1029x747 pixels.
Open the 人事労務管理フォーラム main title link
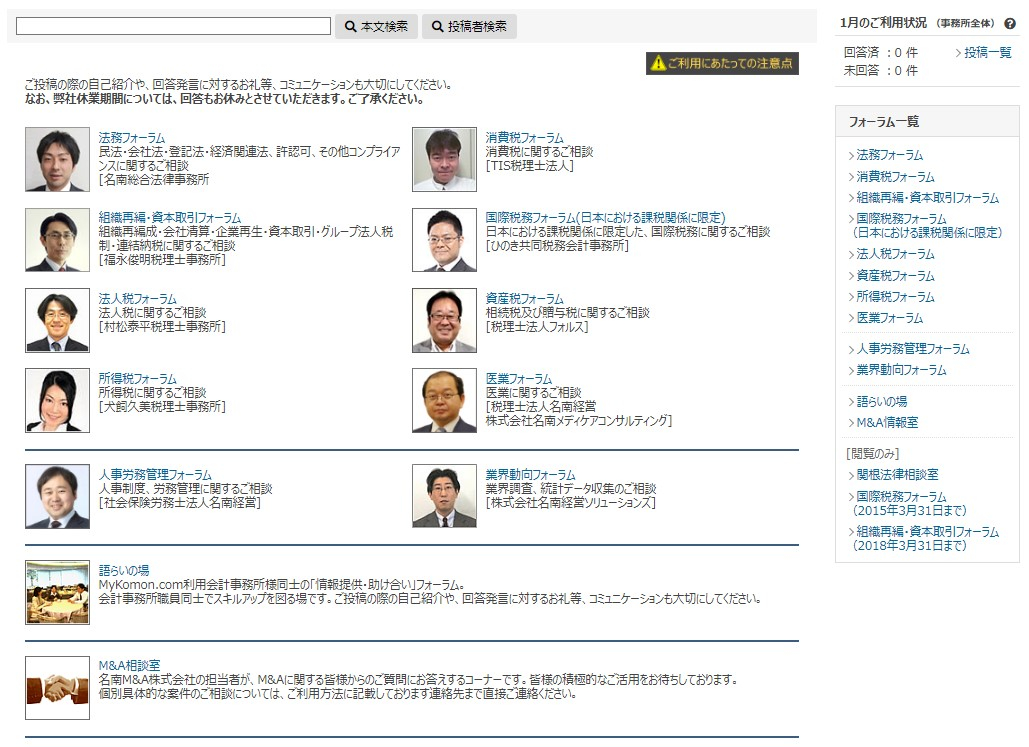coord(155,475)
